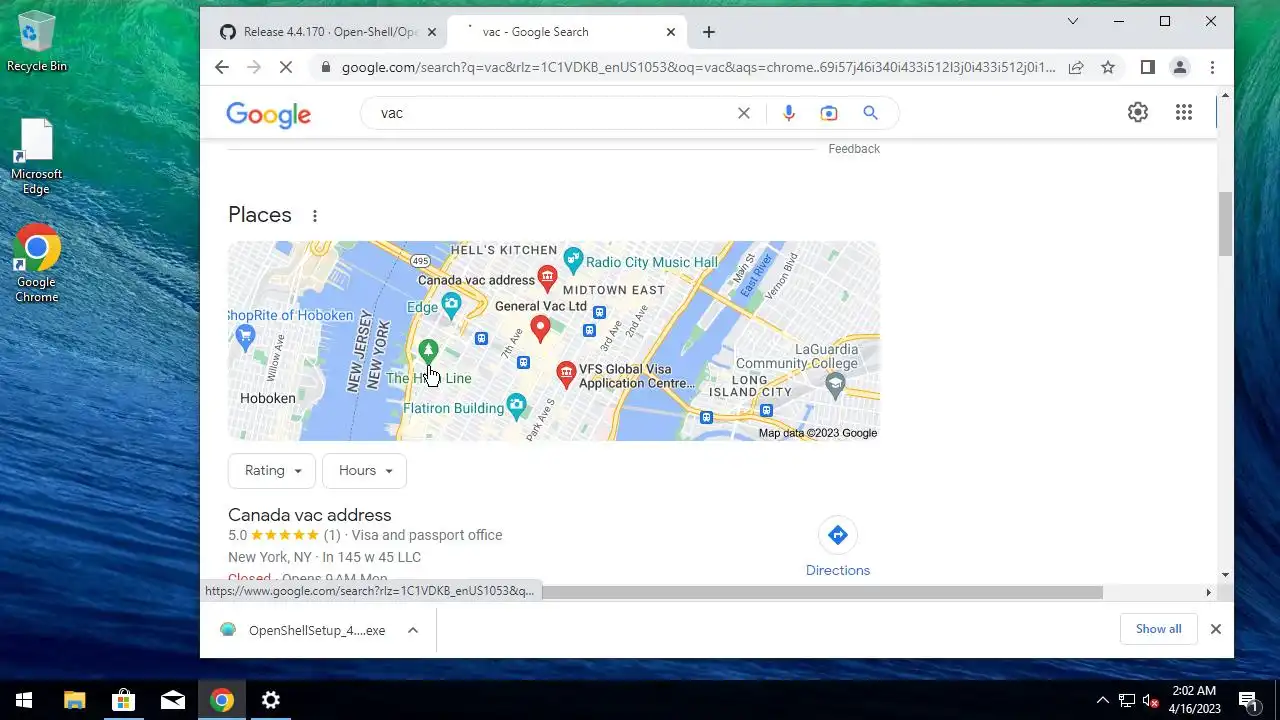
Task: Open Chrome profile avatar
Action: tap(1180, 67)
